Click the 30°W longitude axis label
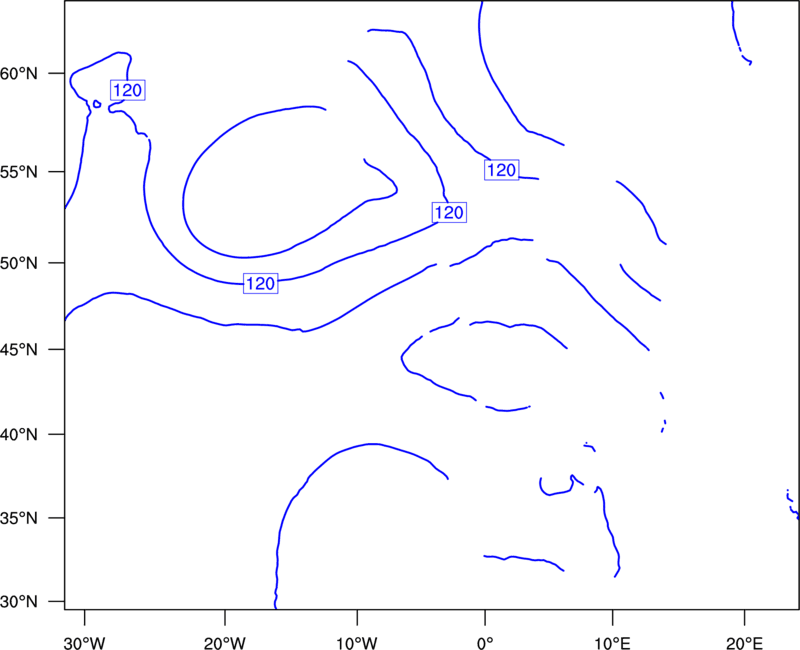This screenshot has width=800, height=650. [x=85, y=643]
